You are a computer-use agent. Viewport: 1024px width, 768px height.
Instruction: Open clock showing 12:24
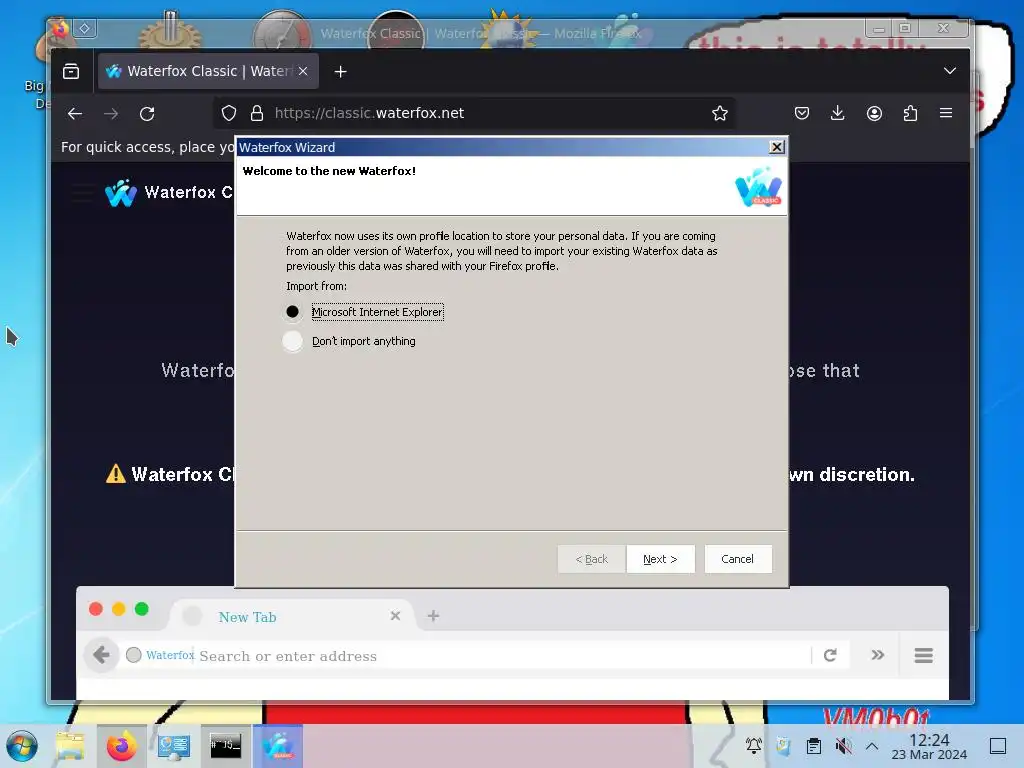[929, 746]
